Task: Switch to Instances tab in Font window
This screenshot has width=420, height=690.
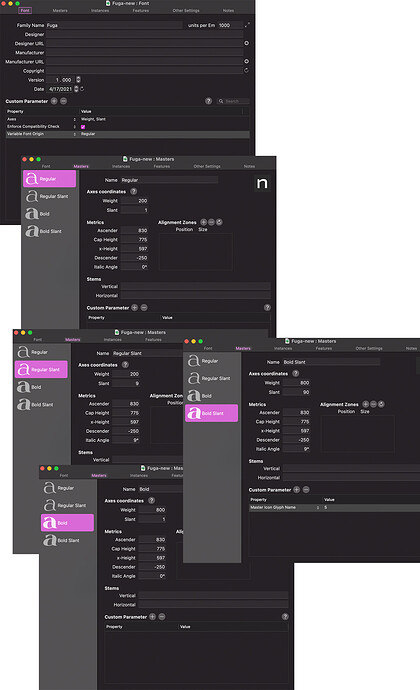Action: pos(100,11)
